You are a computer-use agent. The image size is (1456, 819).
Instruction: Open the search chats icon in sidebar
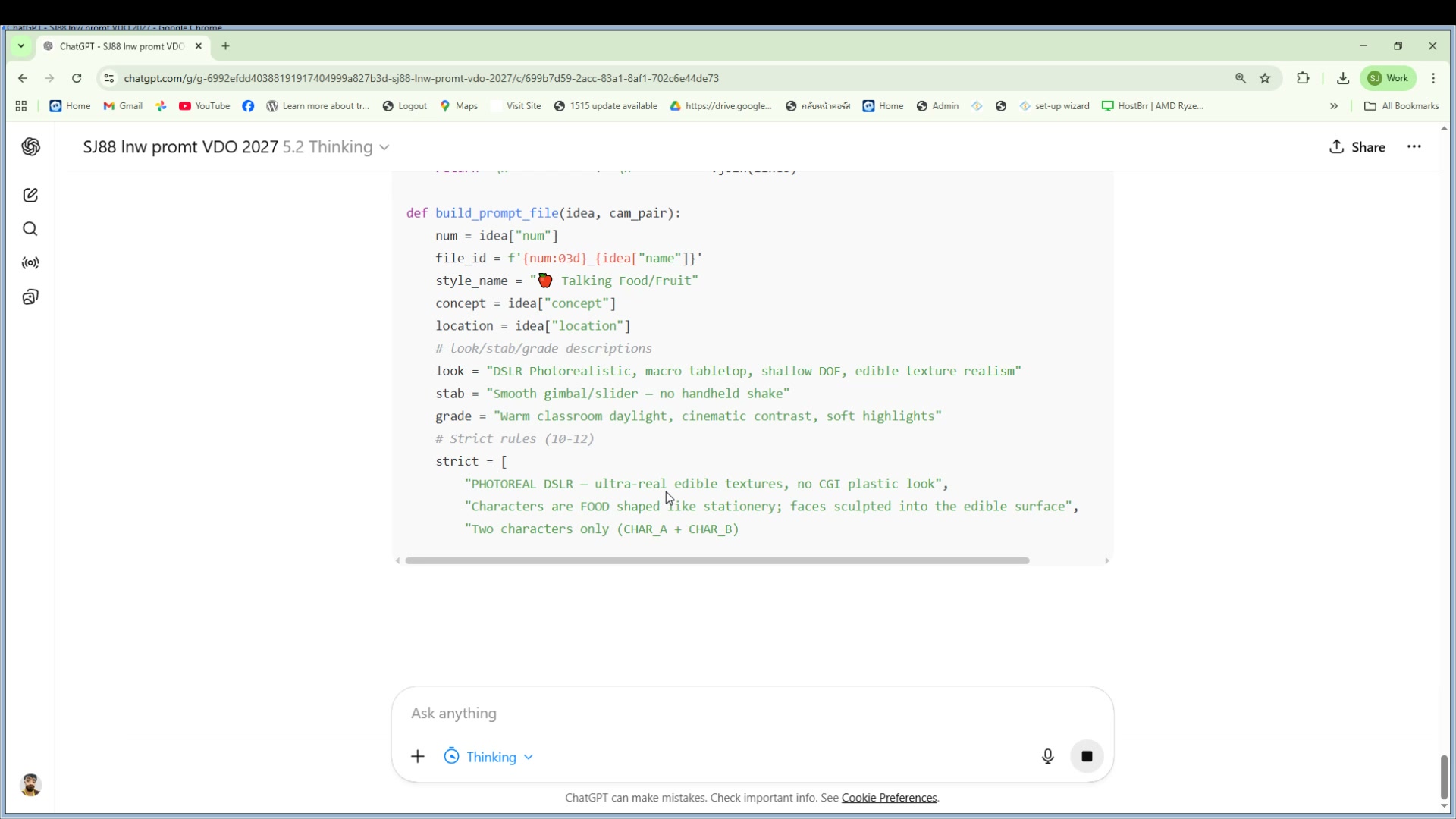30,228
